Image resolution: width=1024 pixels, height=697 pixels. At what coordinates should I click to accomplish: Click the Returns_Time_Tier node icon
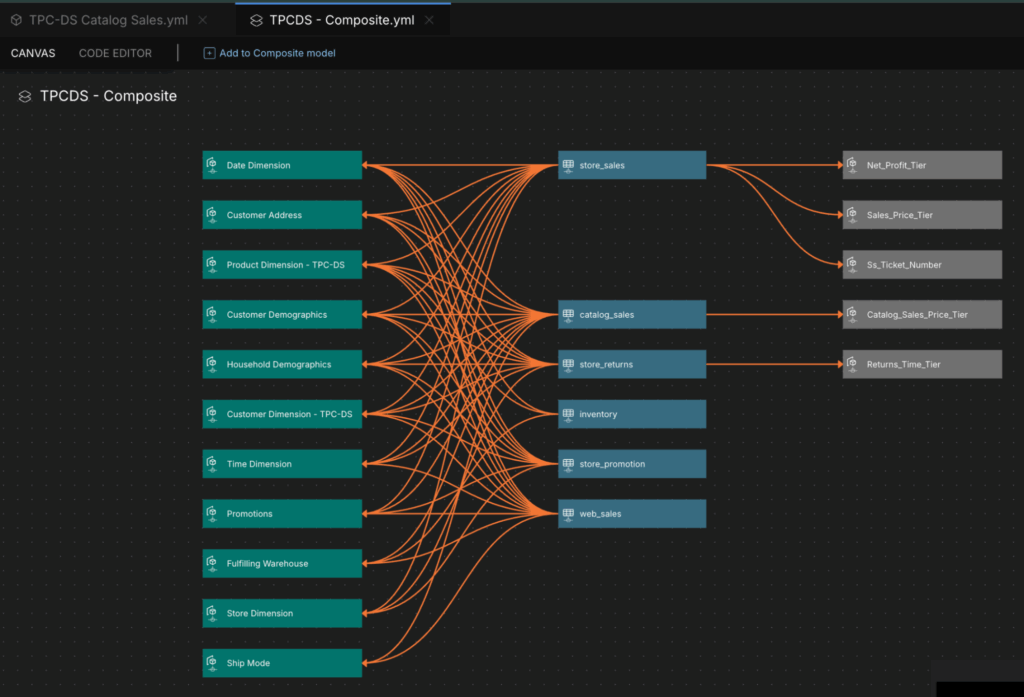[852, 364]
